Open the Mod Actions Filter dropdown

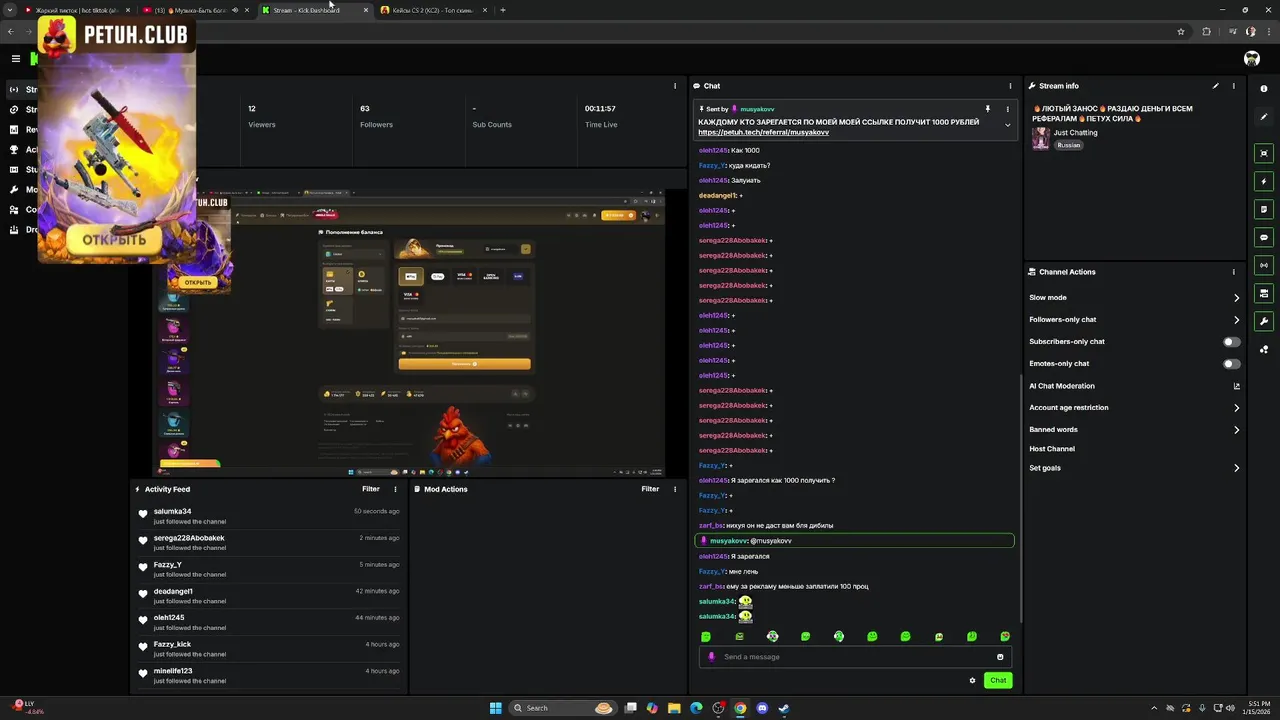(650, 489)
